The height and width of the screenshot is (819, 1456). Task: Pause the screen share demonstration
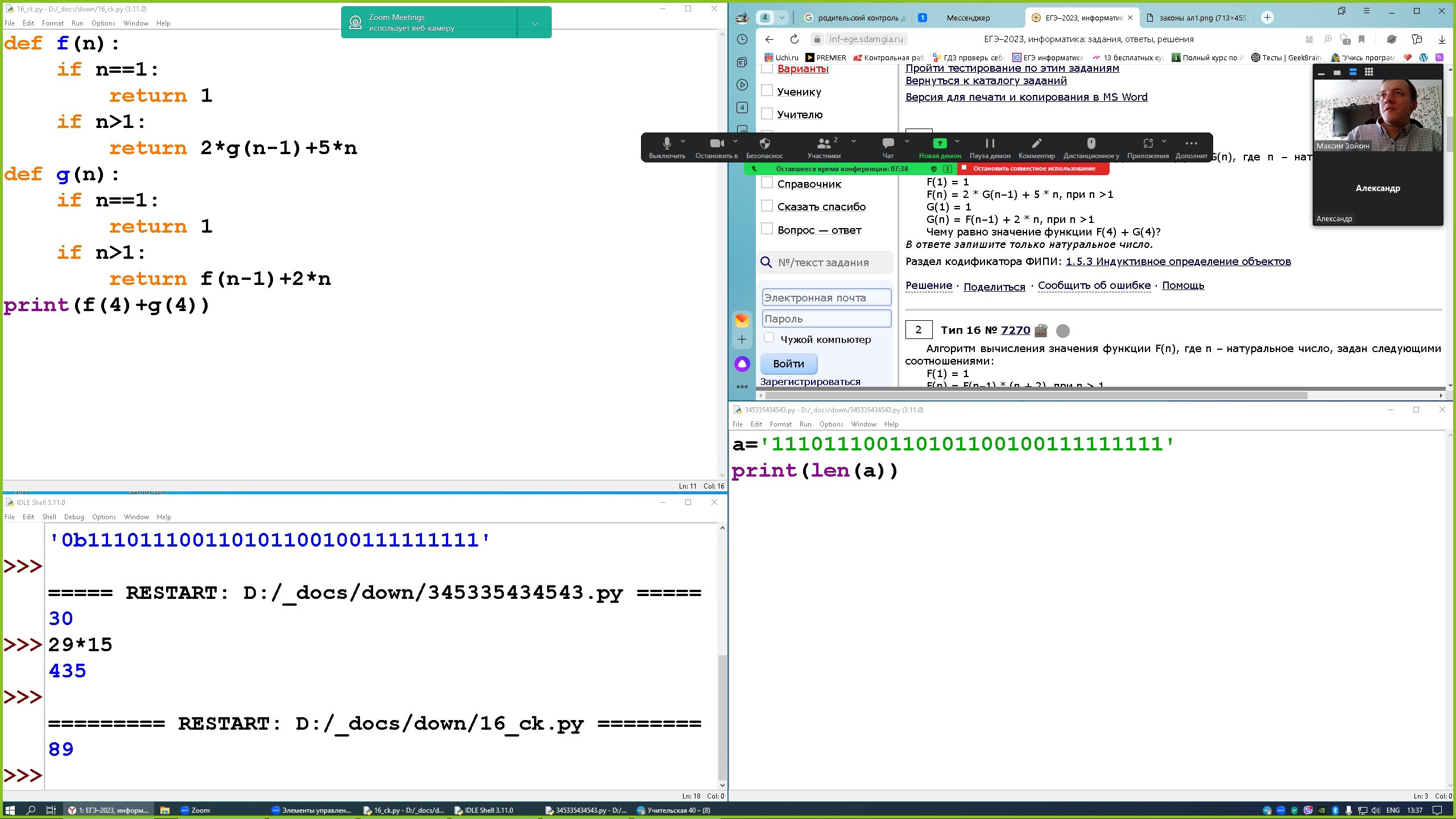click(990, 143)
